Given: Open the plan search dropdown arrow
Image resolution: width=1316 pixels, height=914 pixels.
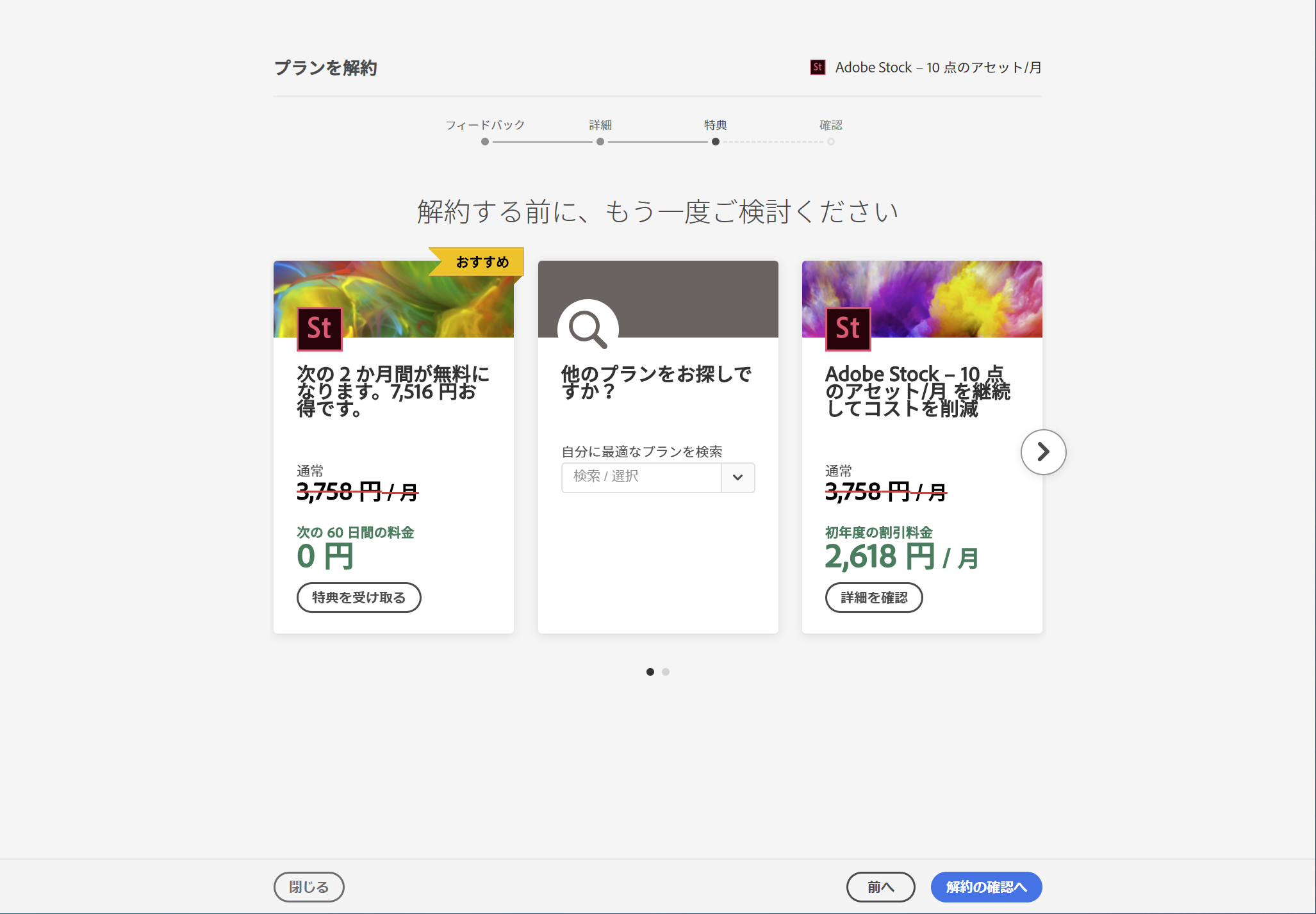Looking at the screenshot, I should point(737,477).
